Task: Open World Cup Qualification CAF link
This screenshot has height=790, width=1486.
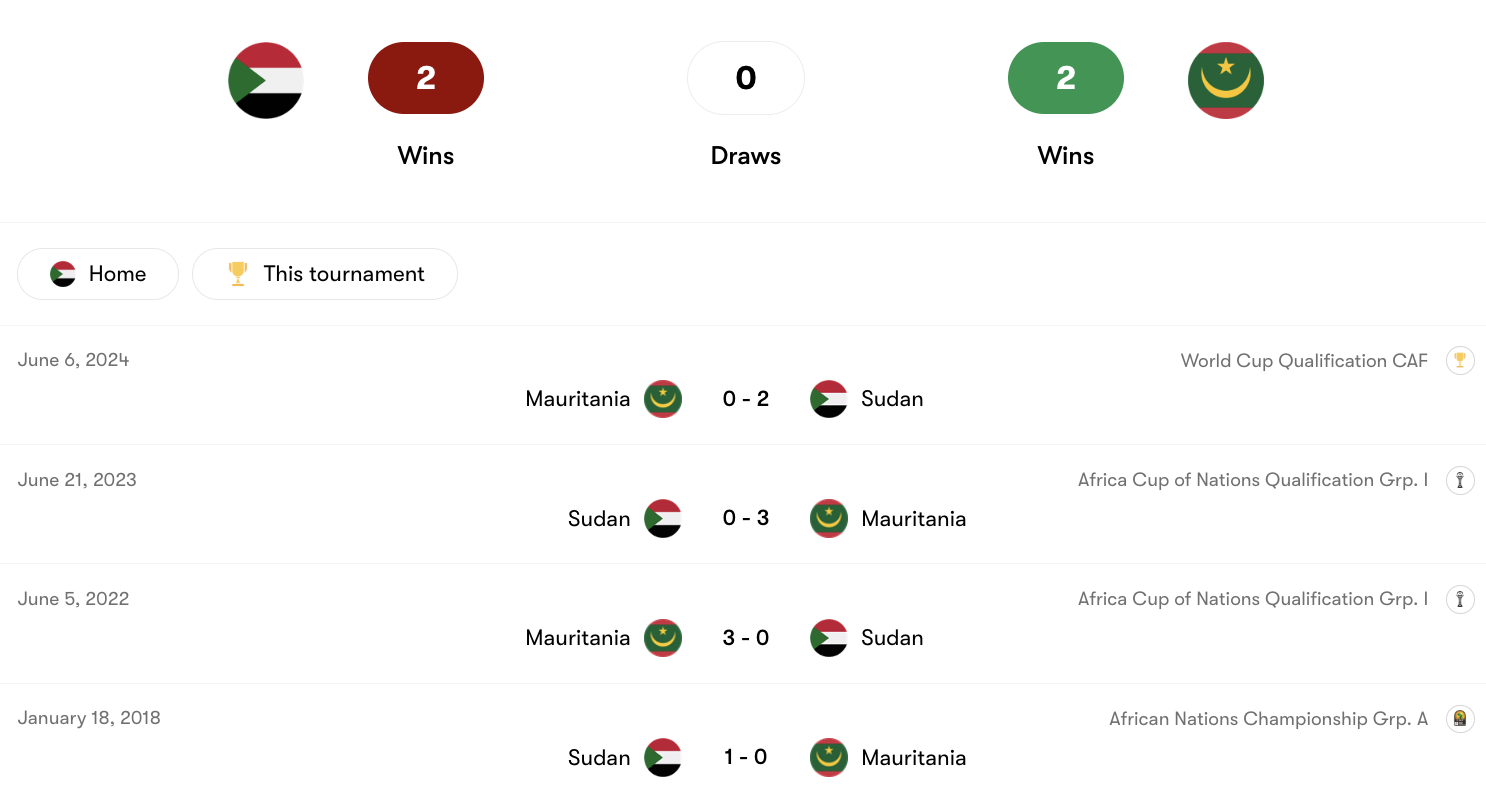Action: [1304, 361]
